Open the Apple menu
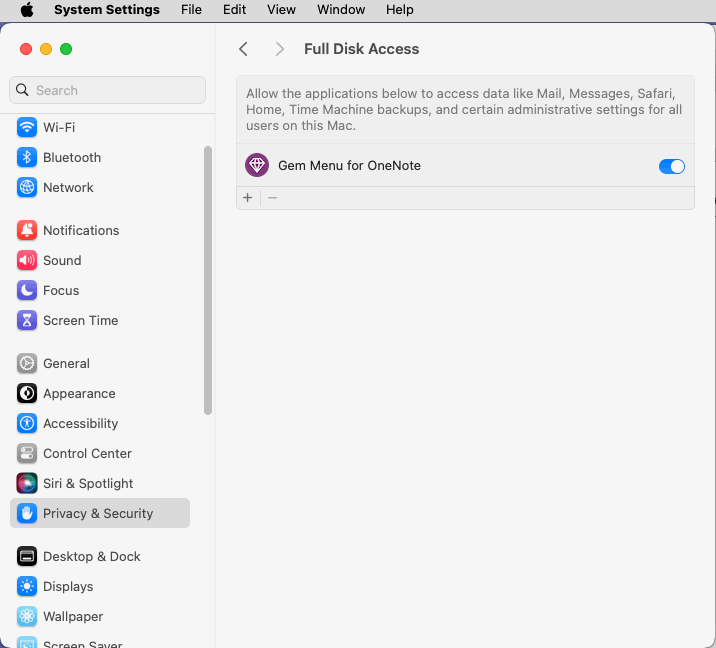The height and width of the screenshot is (648, 716). [x=27, y=10]
